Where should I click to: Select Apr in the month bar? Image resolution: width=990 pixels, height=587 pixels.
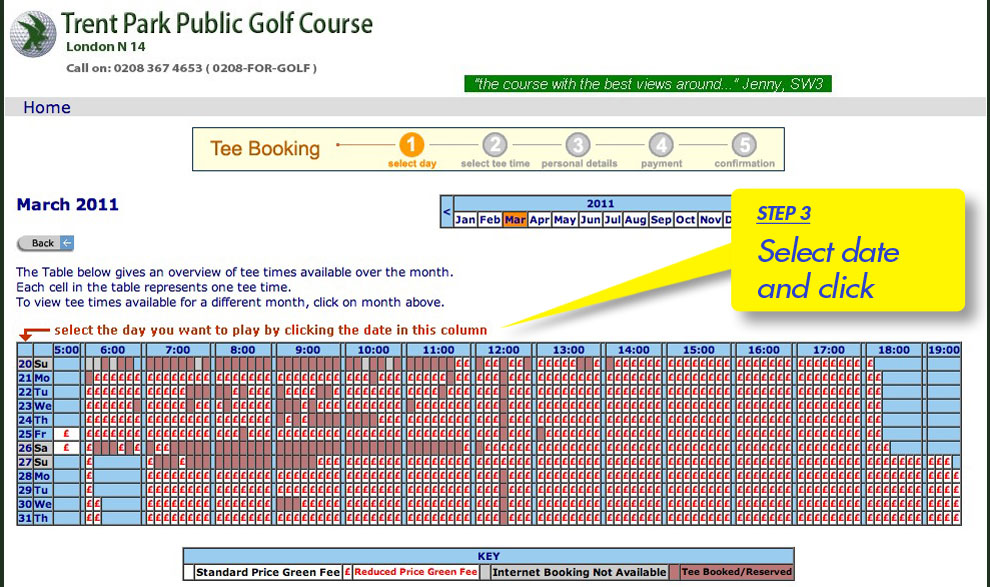(x=539, y=220)
